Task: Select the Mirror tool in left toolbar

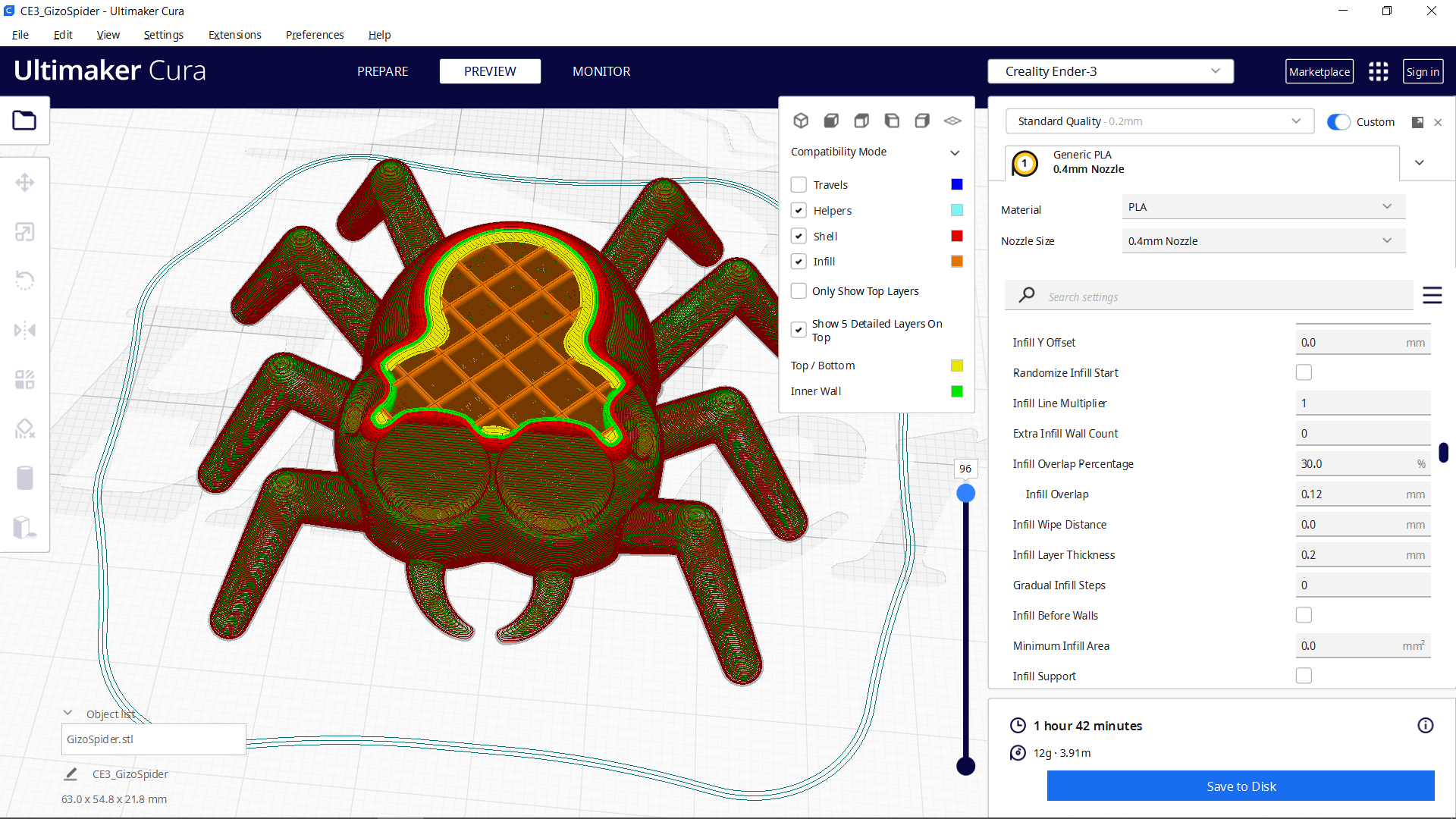Action: (25, 330)
